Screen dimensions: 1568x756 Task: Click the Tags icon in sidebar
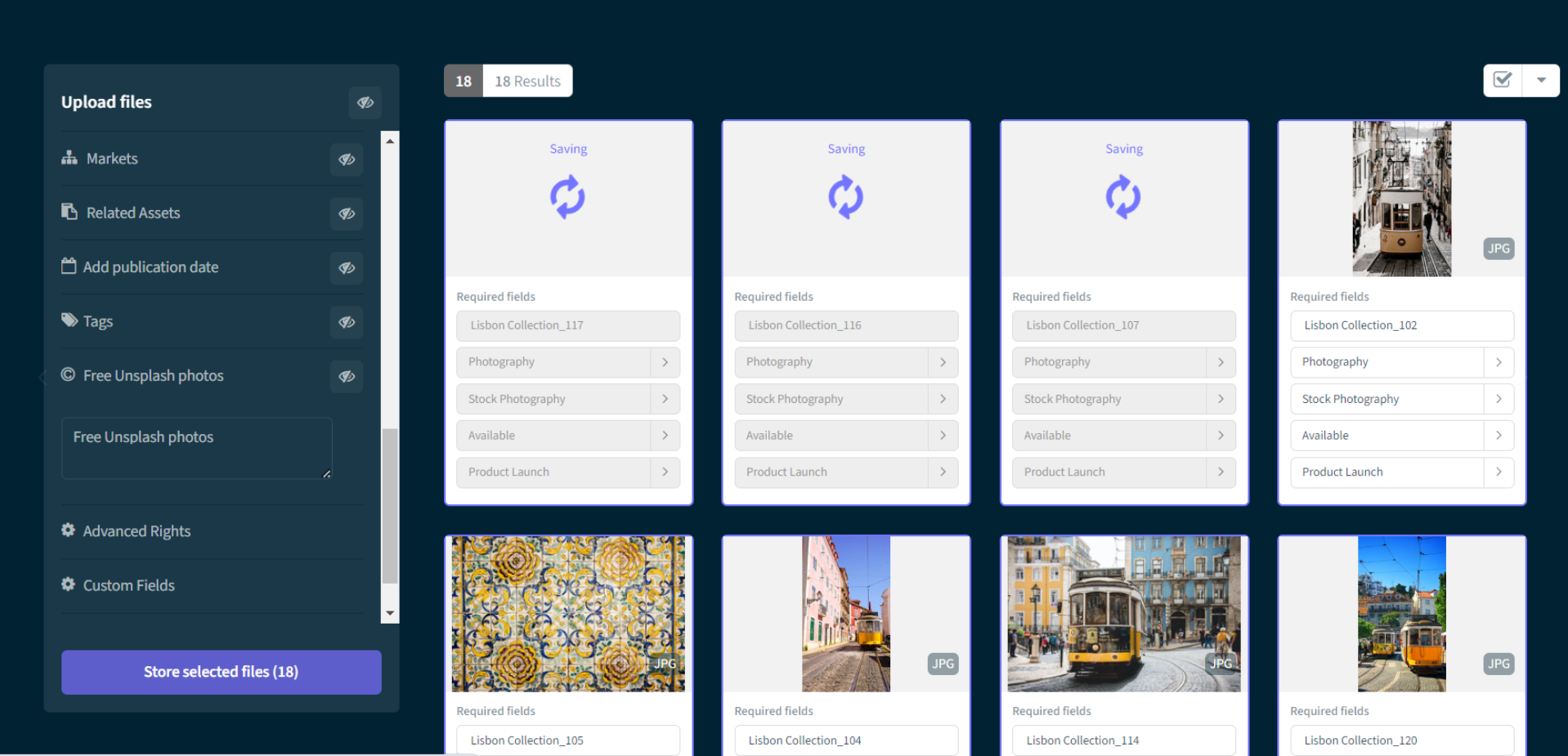[x=69, y=320]
